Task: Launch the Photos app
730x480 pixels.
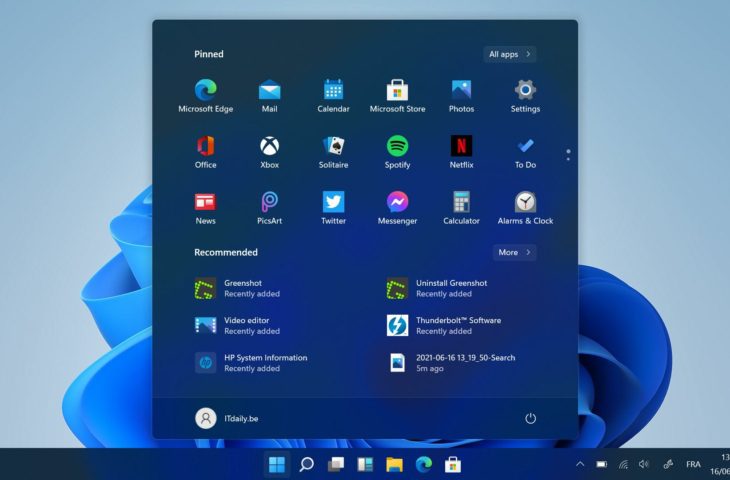Action: pos(461,95)
